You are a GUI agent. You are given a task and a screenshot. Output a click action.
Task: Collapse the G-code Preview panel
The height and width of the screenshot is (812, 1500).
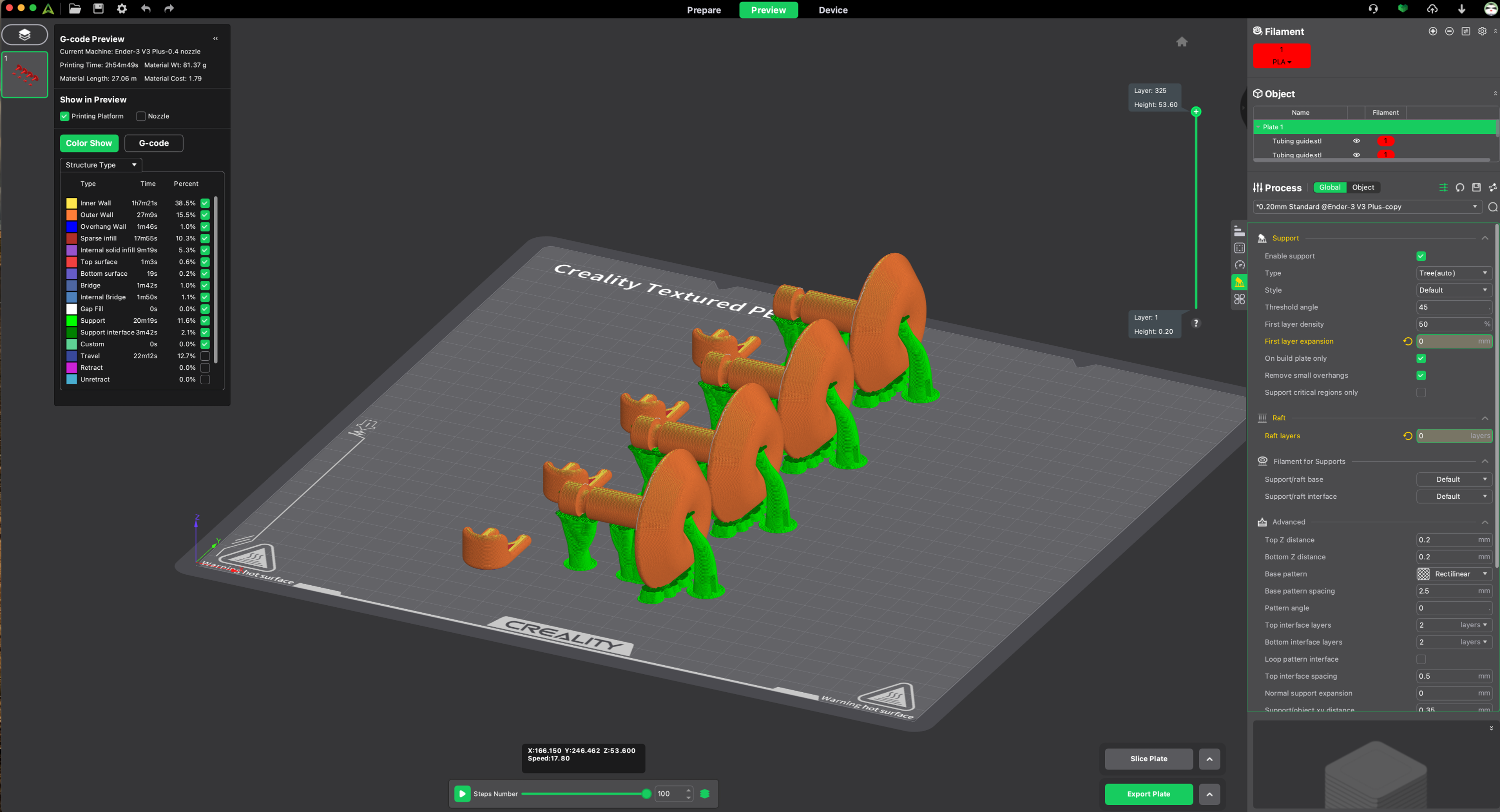point(215,38)
